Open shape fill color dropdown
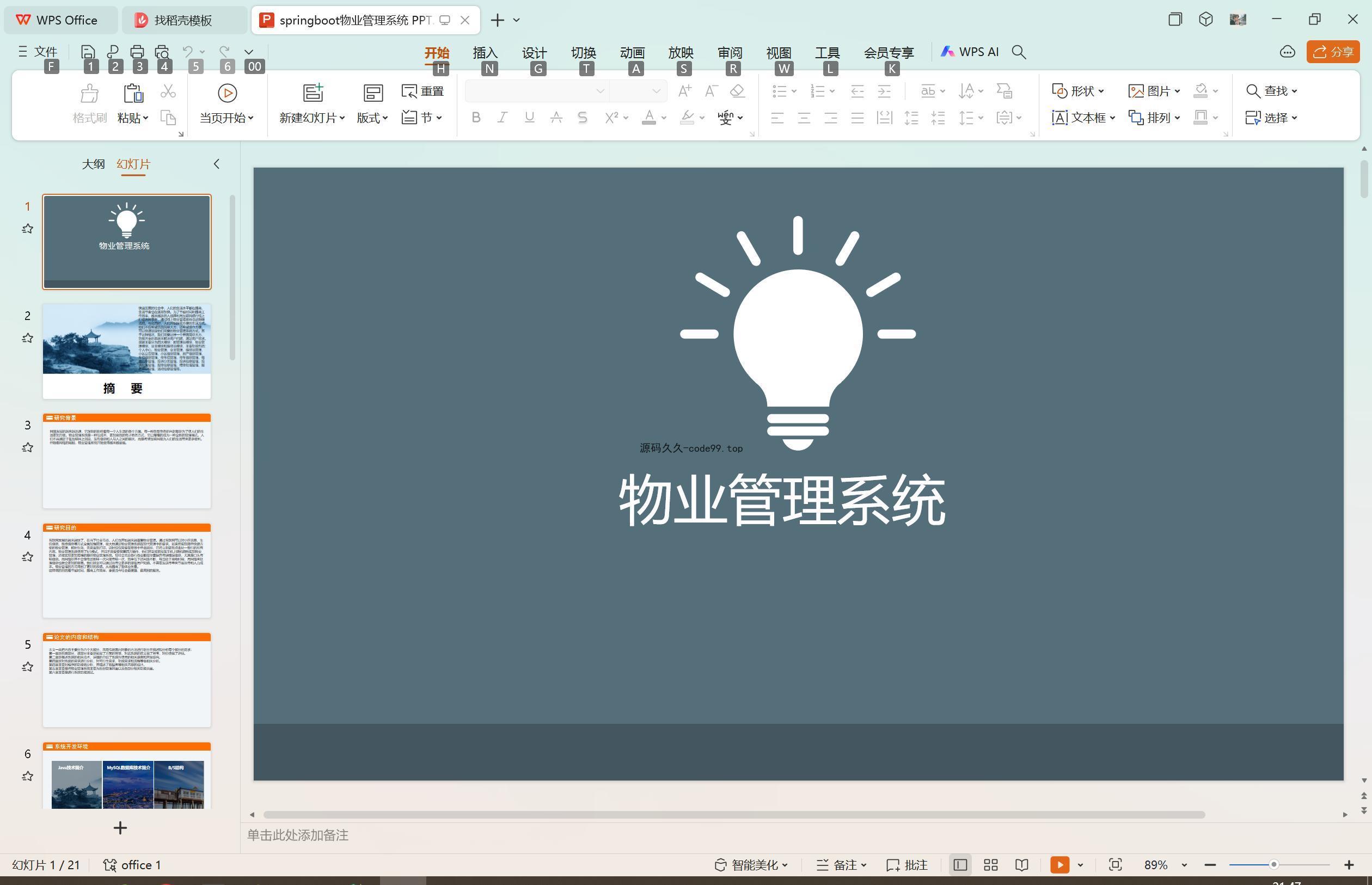 click(x=1216, y=91)
